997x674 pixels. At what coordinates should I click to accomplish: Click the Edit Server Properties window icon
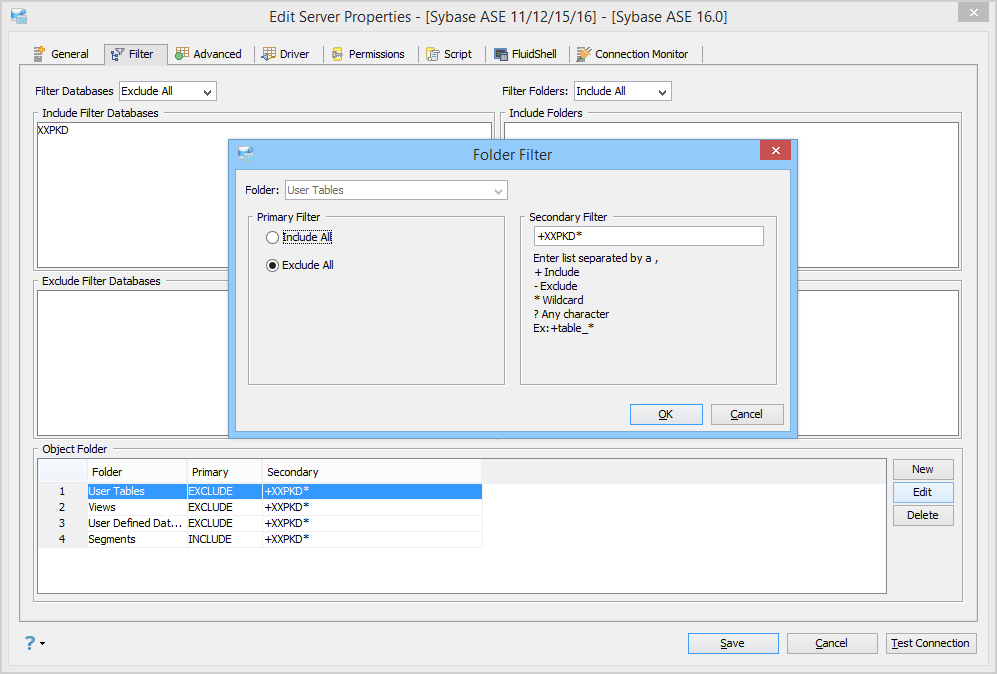pos(18,16)
